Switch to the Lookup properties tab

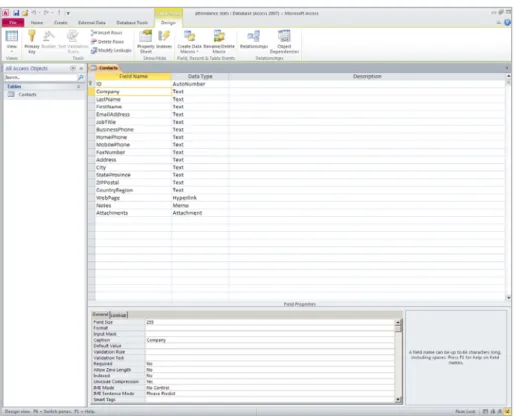tap(119, 315)
